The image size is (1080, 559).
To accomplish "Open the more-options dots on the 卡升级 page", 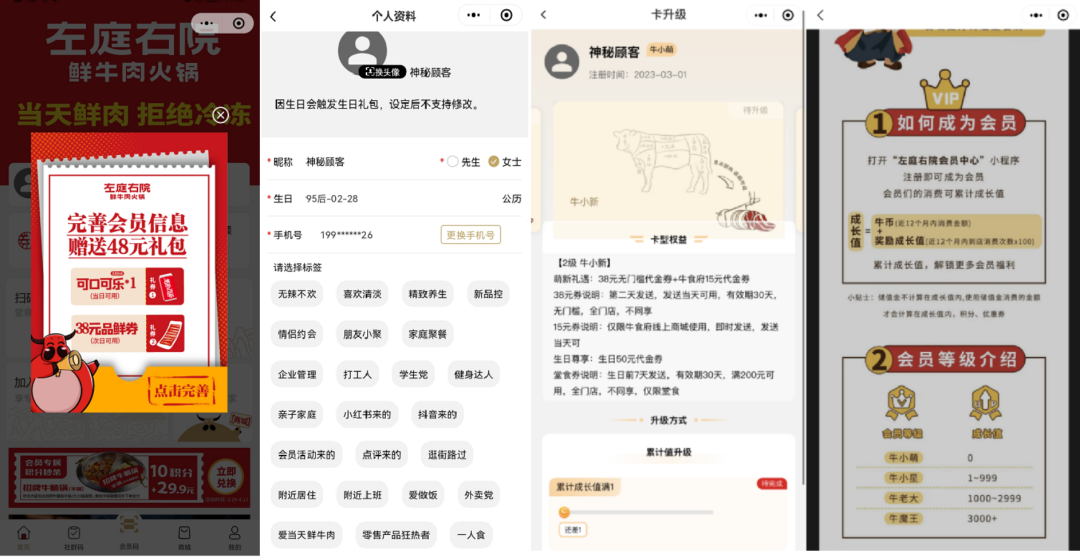I will [x=761, y=15].
